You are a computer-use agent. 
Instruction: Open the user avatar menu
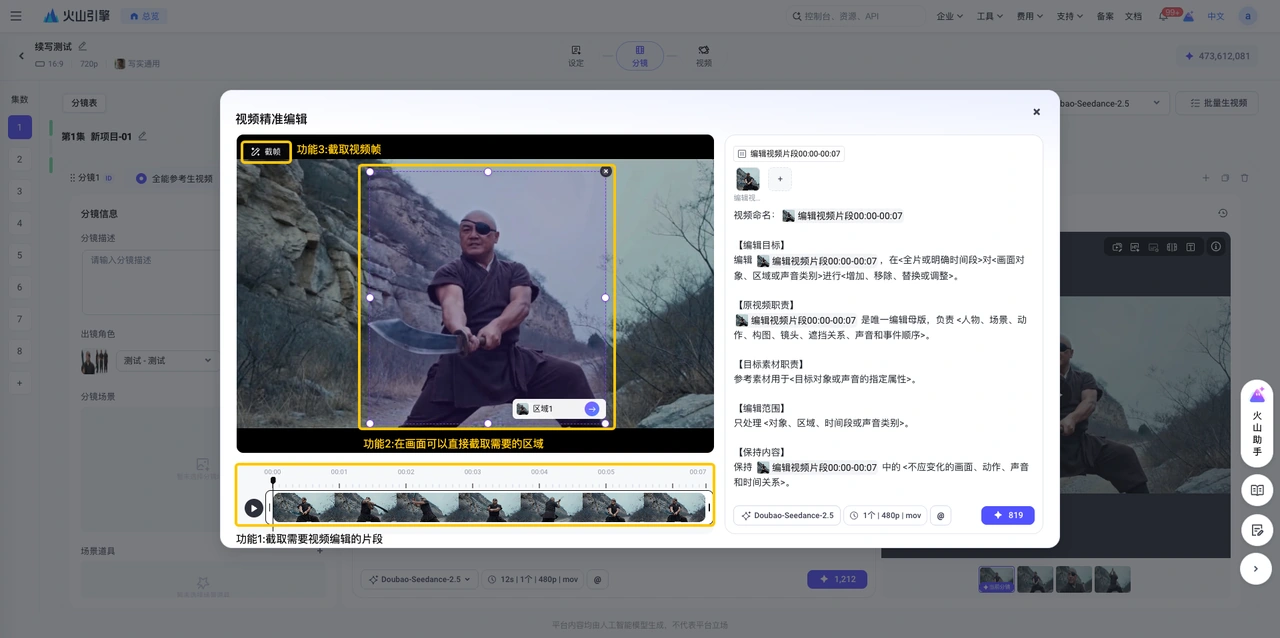(1247, 16)
